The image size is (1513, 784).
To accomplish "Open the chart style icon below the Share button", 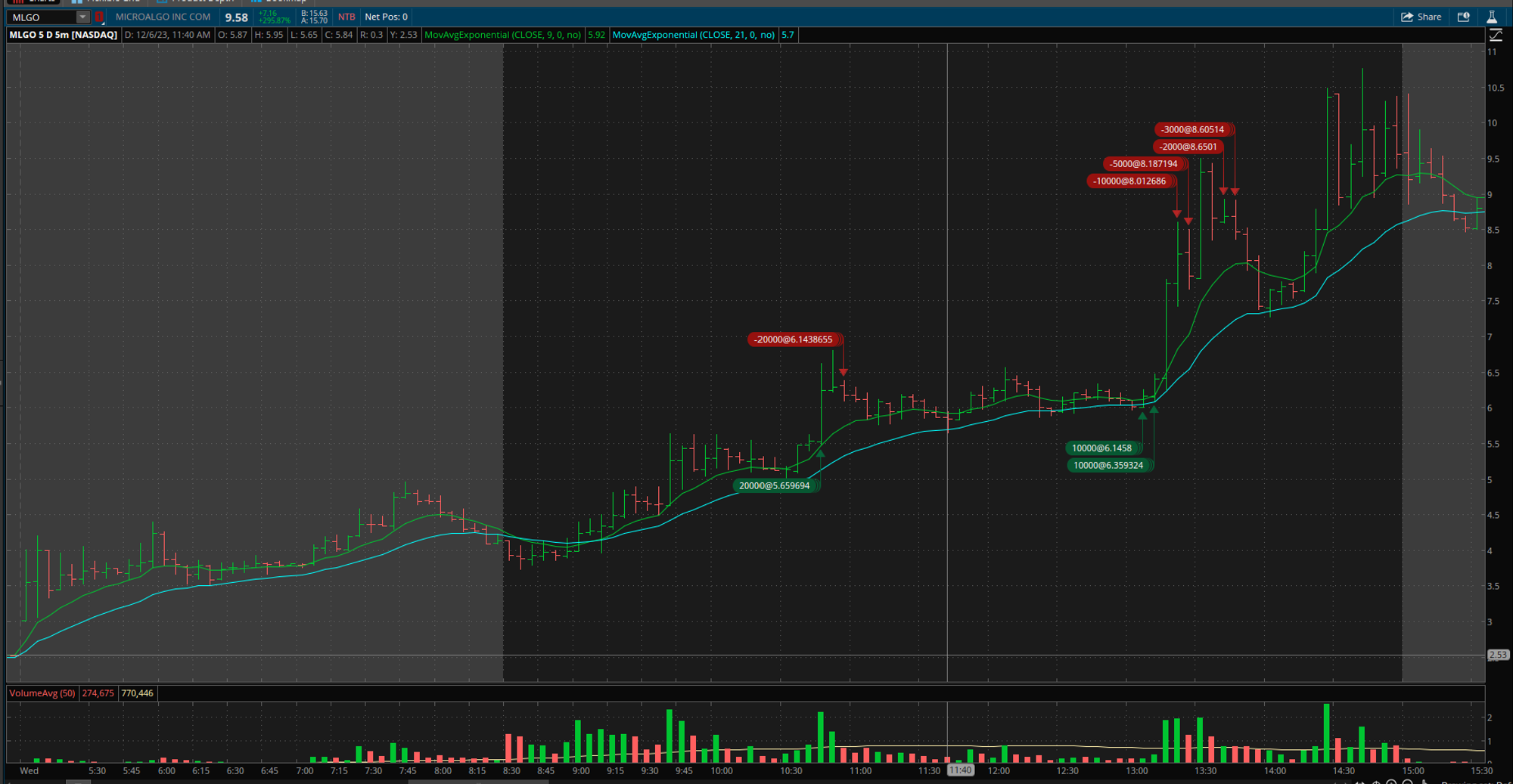I will 1495,35.
